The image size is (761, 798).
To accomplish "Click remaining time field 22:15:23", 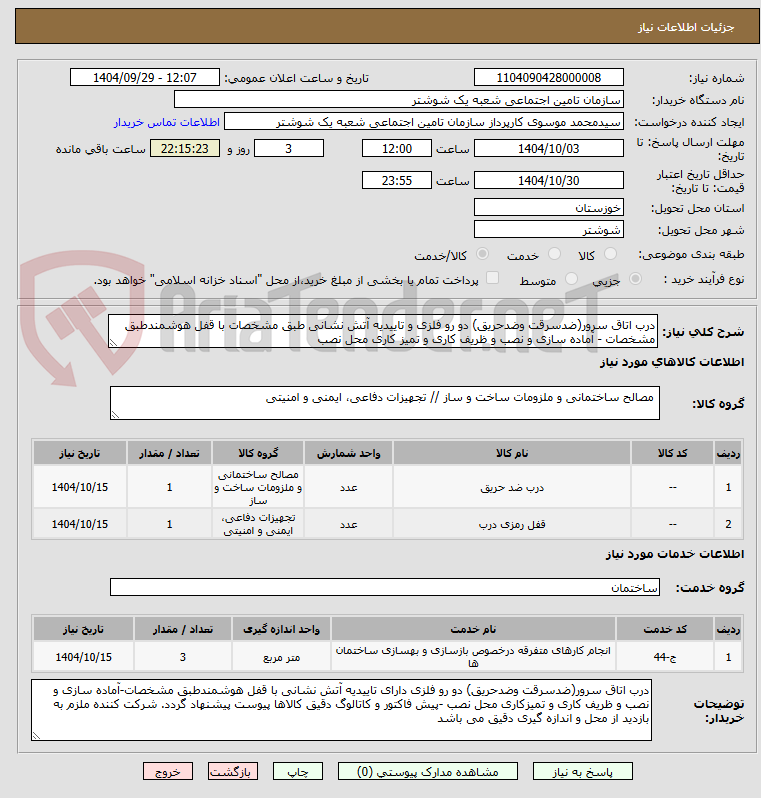I will point(185,149).
